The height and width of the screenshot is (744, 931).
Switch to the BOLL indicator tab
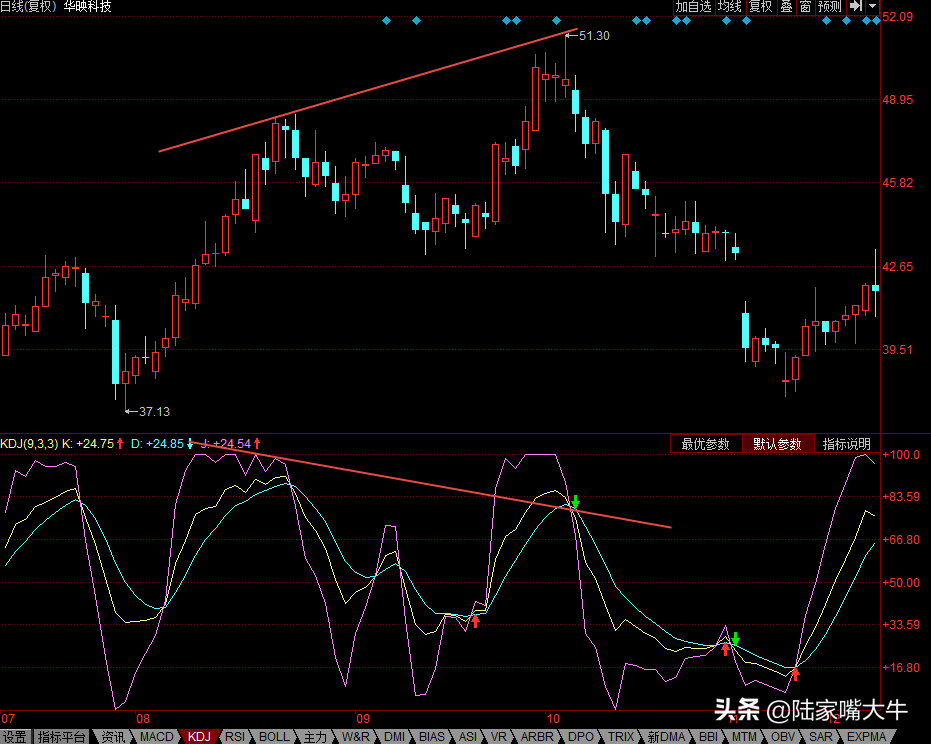click(x=274, y=737)
